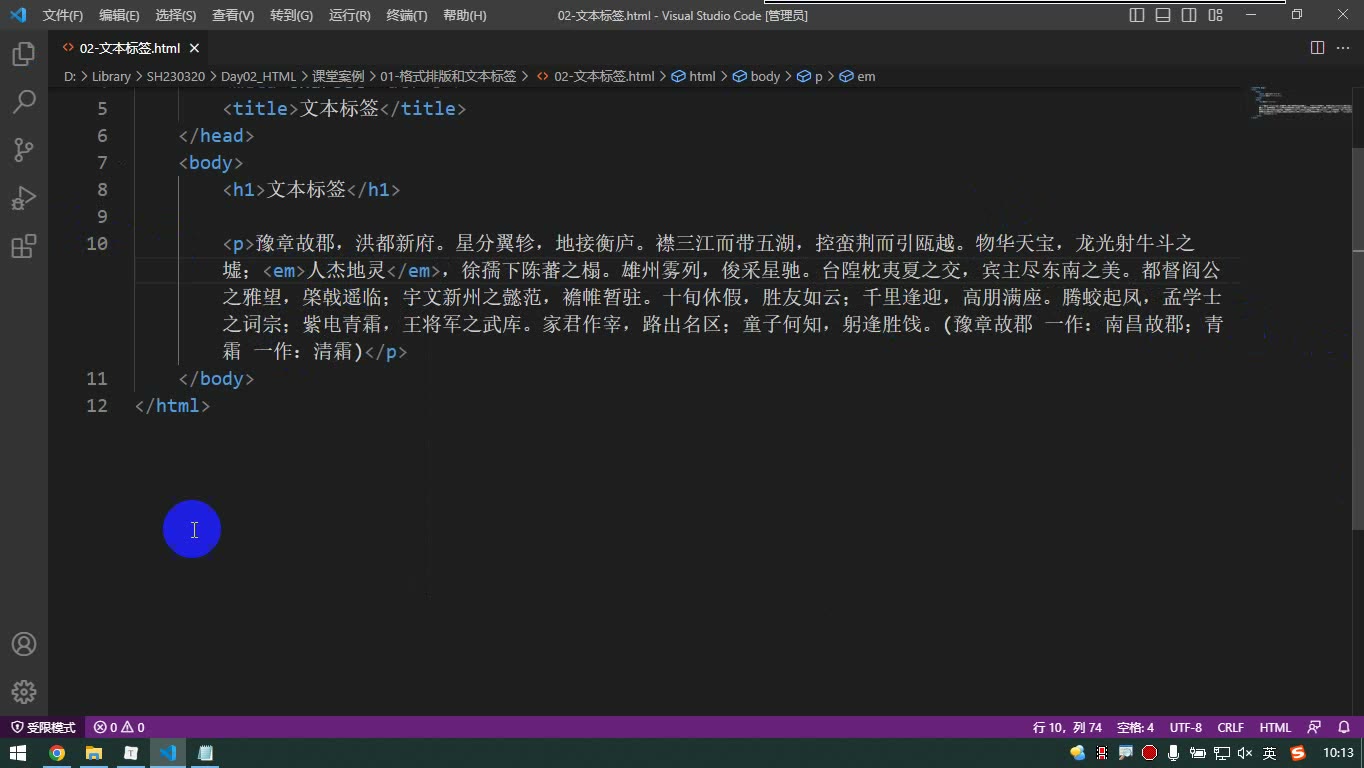The image size is (1364, 768).
Task: Click the minimap code overview
Action: (1300, 103)
